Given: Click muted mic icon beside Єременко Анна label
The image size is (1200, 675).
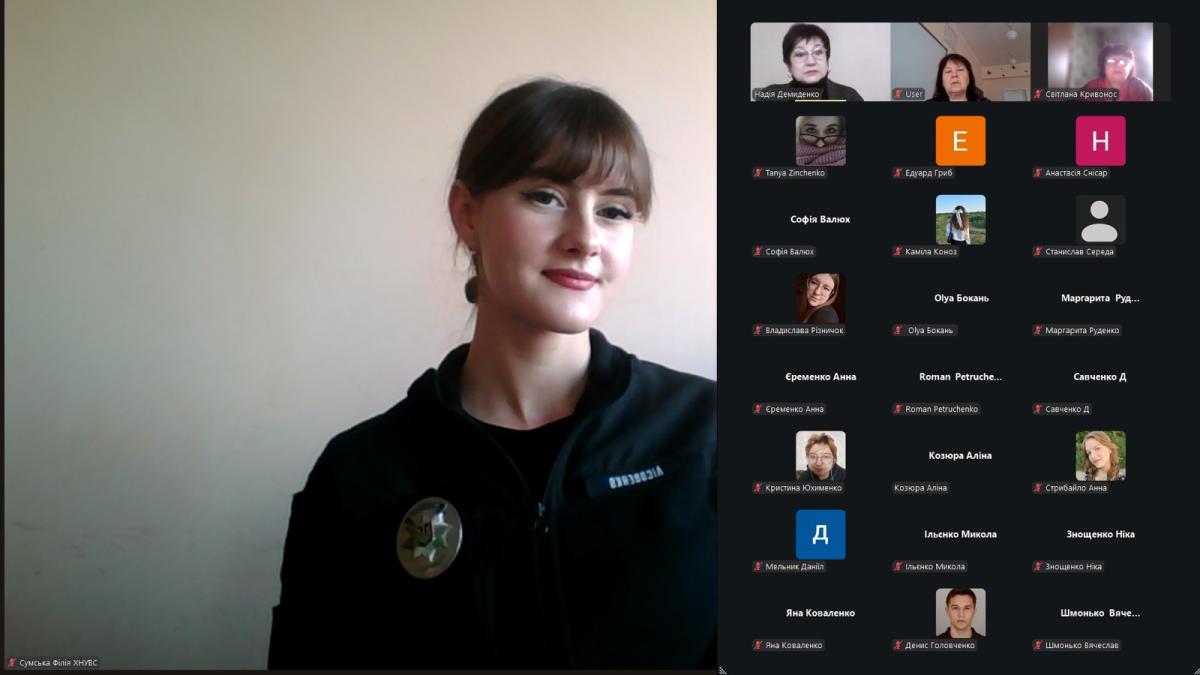Looking at the screenshot, I should pos(758,409).
